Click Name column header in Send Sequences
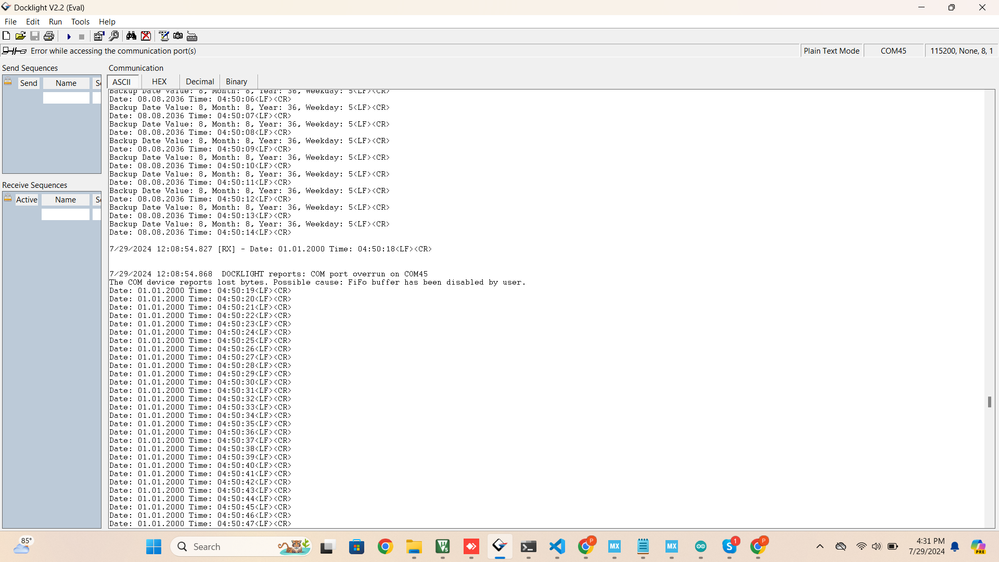 (66, 83)
